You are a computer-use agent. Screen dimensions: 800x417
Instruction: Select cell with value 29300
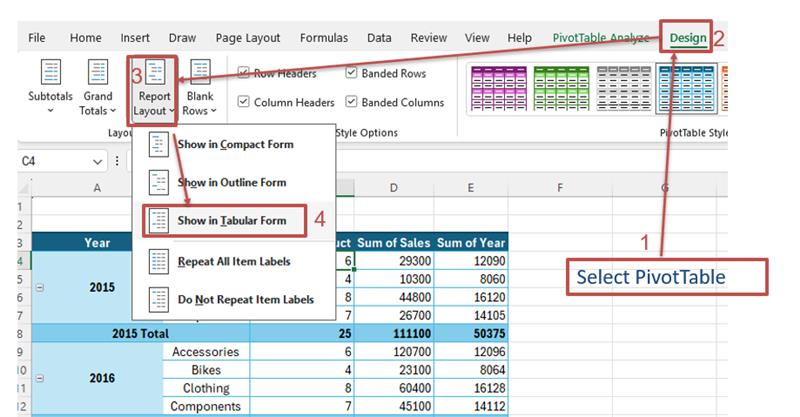393,261
